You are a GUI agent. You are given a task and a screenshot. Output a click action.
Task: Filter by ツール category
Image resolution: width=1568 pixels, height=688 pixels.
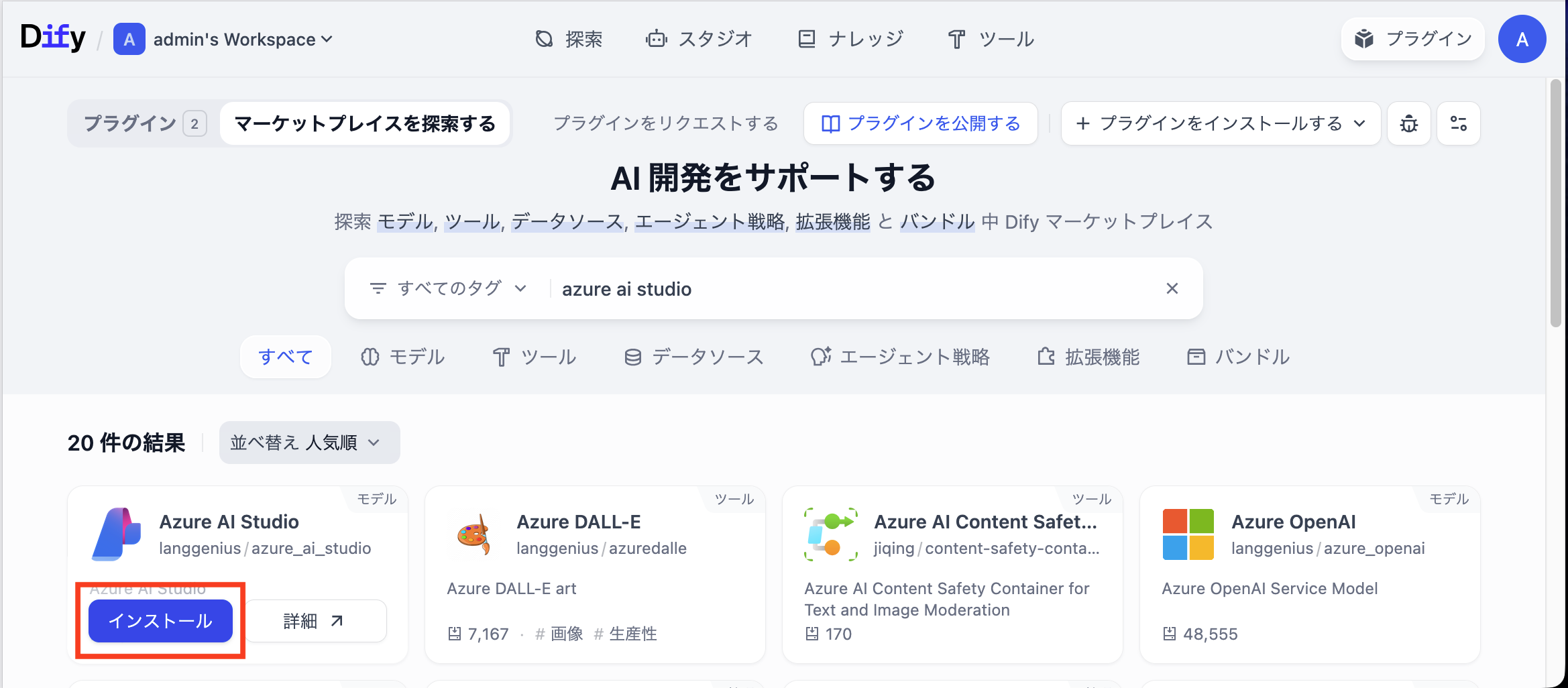pyautogui.click(x=535, y=357)
